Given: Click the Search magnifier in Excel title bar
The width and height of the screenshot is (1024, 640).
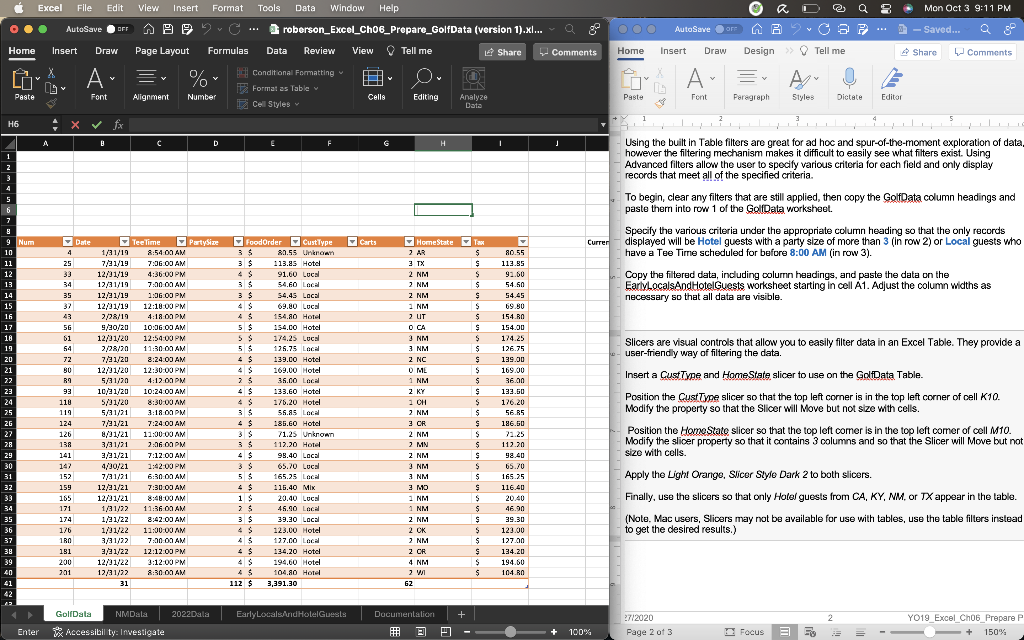Looking at the screenshot, I should pos(570,29).
